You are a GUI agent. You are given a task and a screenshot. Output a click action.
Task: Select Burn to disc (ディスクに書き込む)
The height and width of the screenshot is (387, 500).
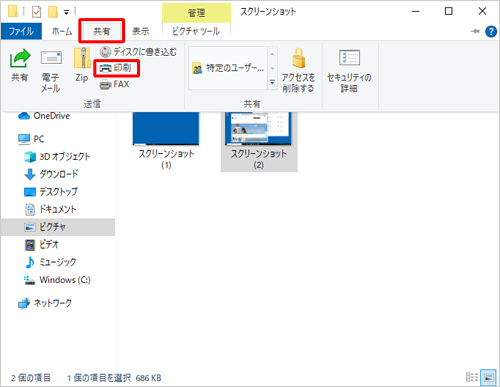pyautogui.click(x=138, y=52)
